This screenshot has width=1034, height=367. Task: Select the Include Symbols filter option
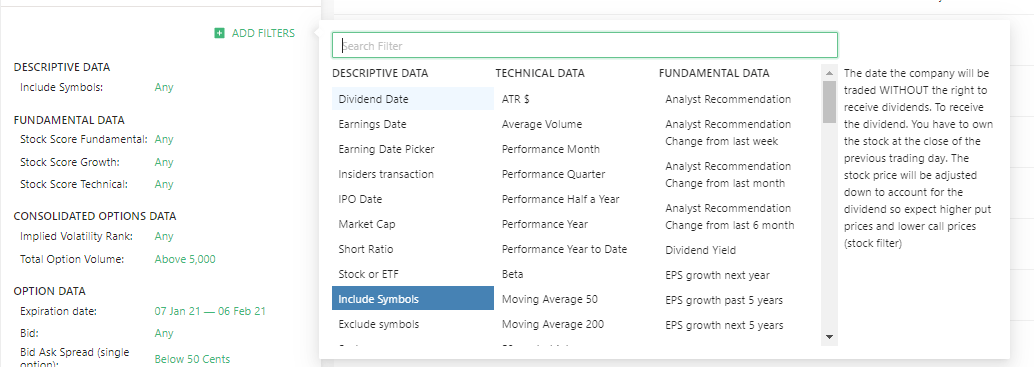413,299
